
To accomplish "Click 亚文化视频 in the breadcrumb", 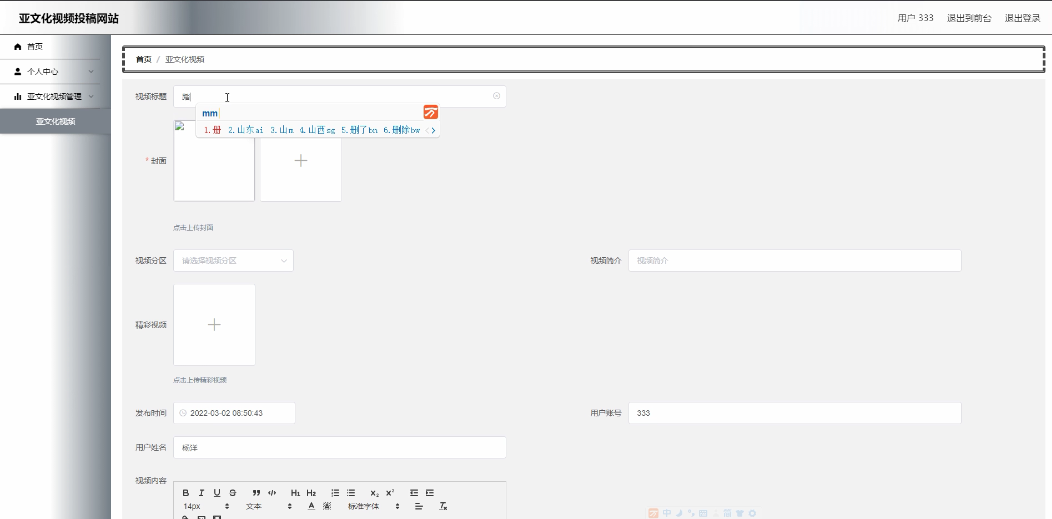I will (x=185, y=59).
